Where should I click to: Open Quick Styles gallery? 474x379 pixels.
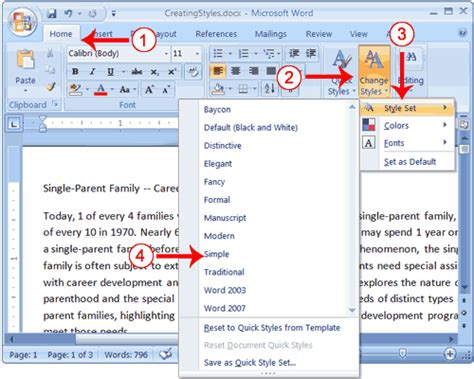click(341, 72)
